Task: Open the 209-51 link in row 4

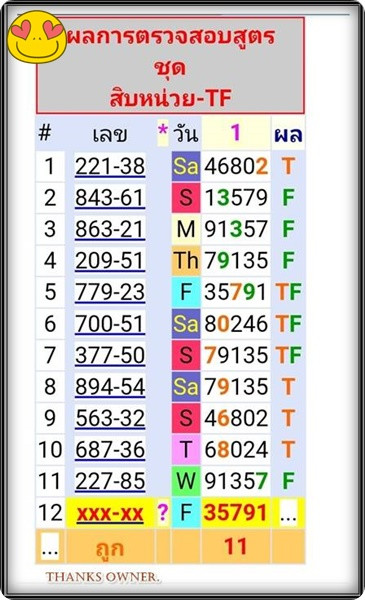Action: tap(110, 261)
